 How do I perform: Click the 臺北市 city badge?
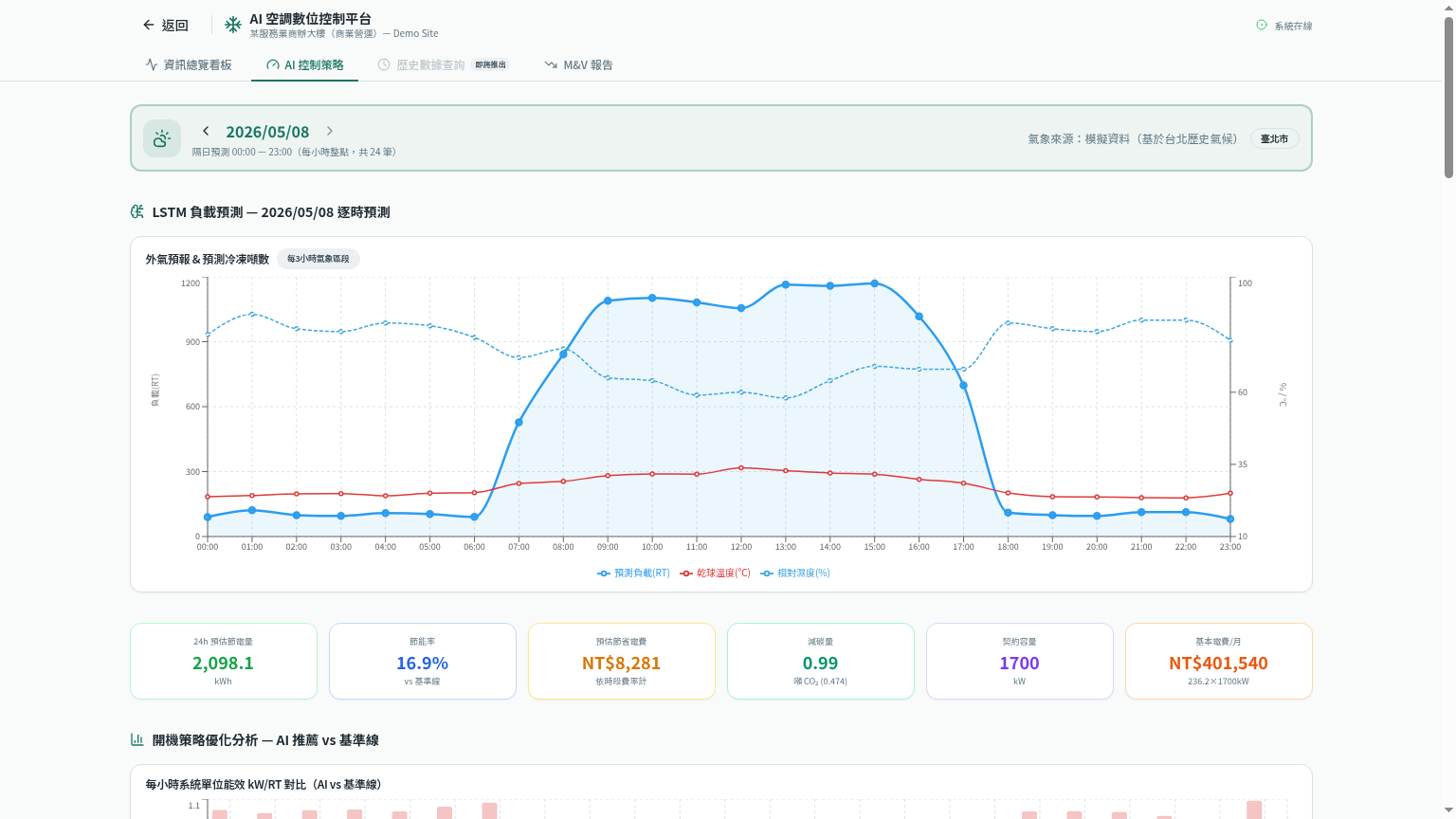pyautogui.click(x=1275, y=138)
